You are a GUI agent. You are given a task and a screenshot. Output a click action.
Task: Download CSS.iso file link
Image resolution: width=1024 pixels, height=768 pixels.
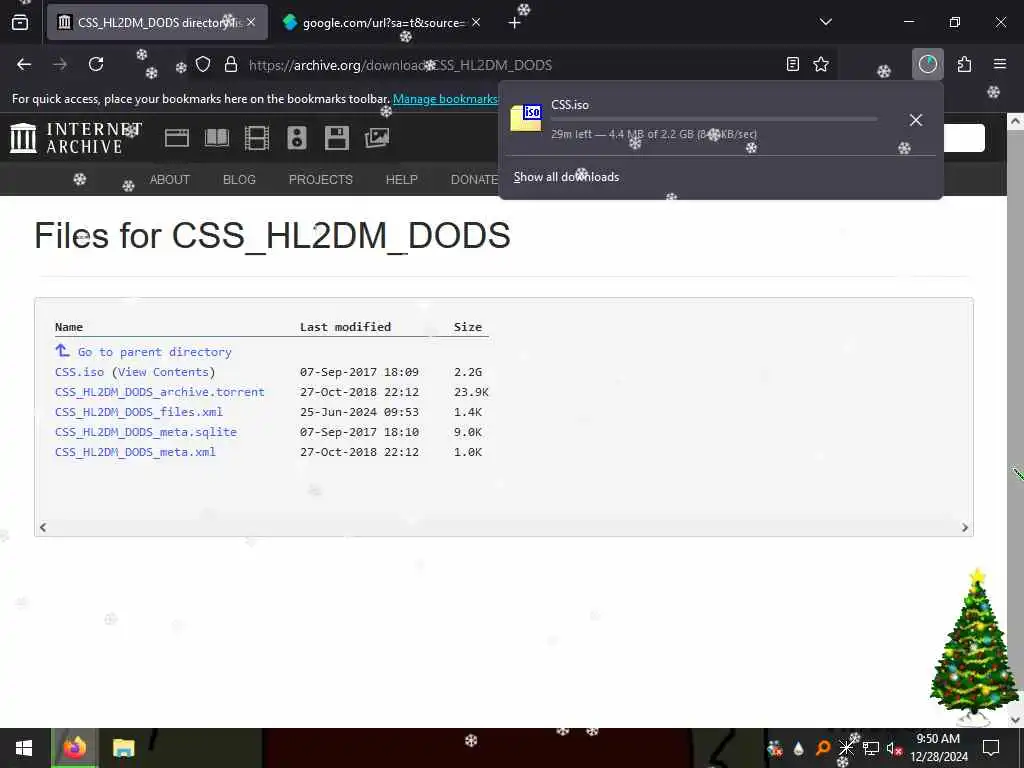[79, 372]
